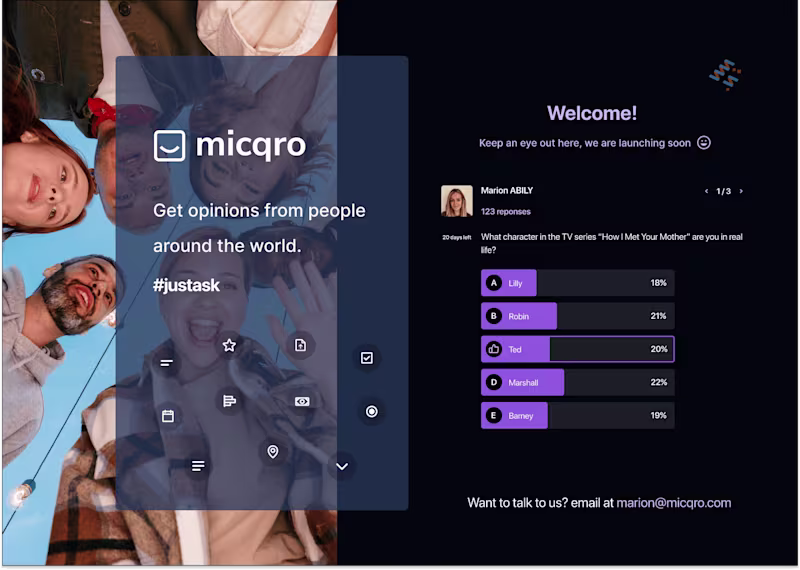
Task: Select poll answer A Lilly
Action: 578,283
